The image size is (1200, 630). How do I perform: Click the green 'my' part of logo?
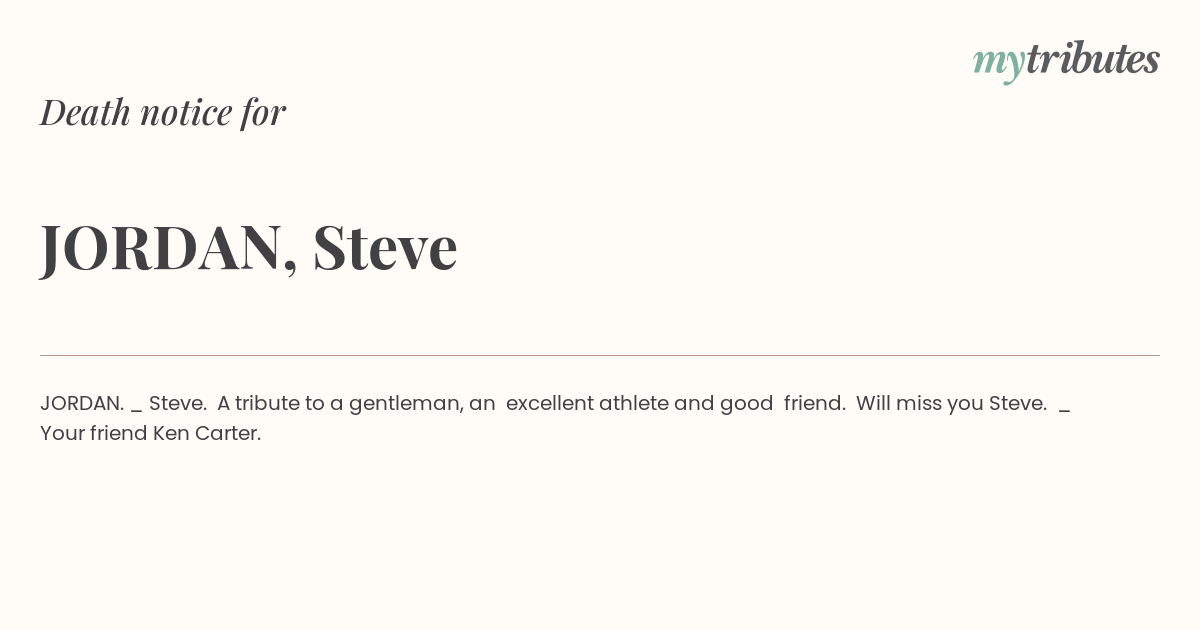pos(998,65)
